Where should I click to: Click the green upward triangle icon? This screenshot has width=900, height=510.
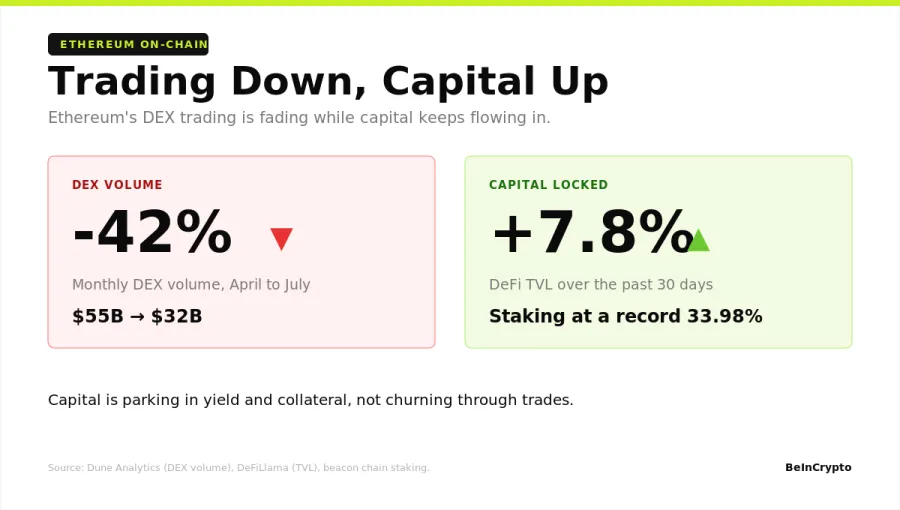pyautogui.click(x=699, y=240)
